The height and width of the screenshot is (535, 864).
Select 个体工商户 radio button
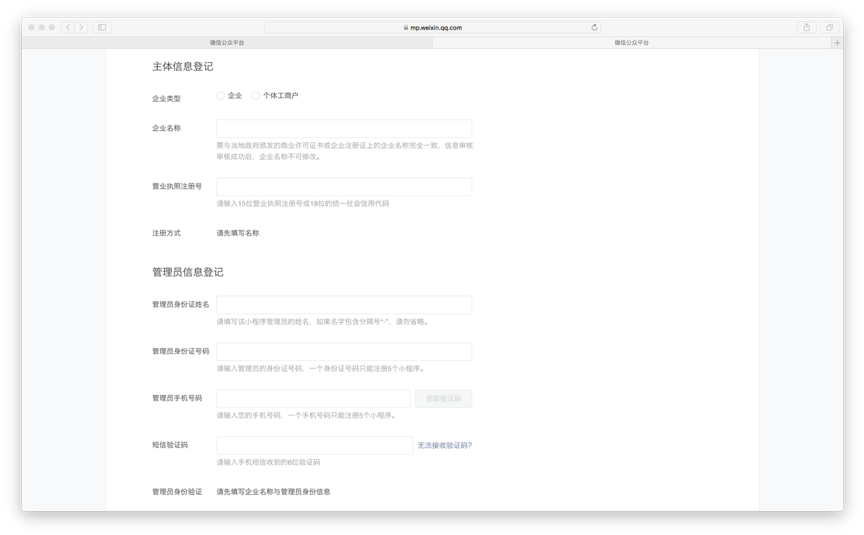(x=256, y=96)
